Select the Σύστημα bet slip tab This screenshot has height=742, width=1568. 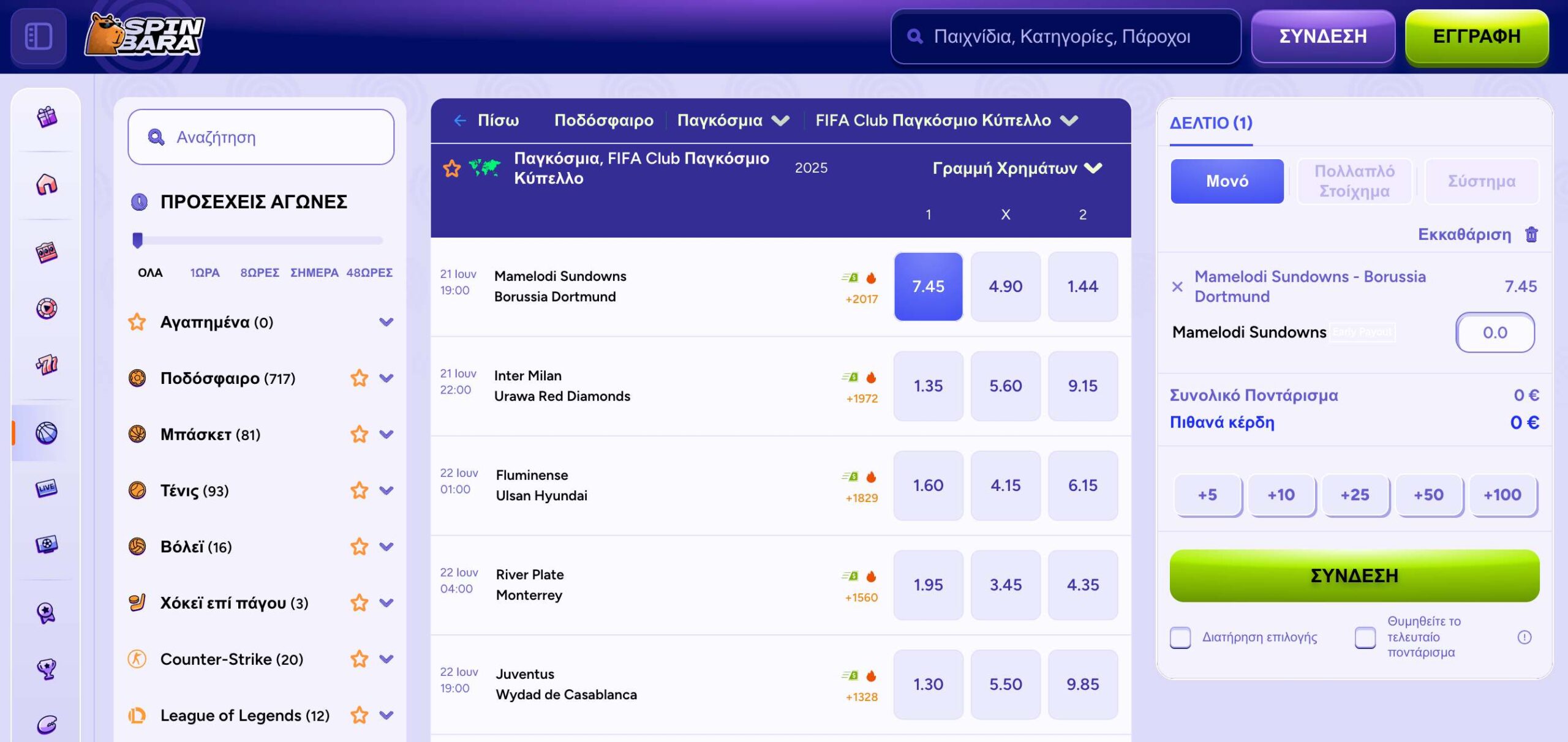pyautogui.click(x=1481, y=181)
